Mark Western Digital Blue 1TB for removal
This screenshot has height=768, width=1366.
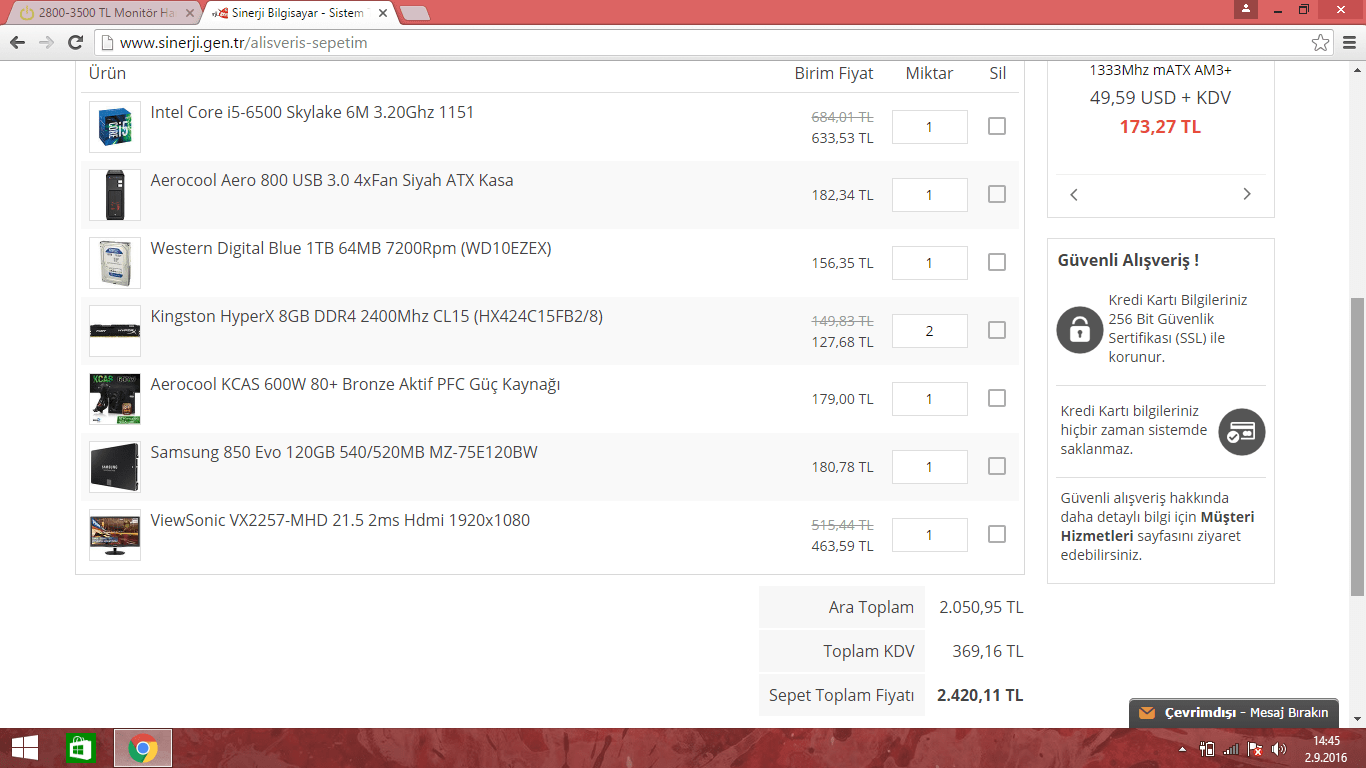click(x=997, y=262)
